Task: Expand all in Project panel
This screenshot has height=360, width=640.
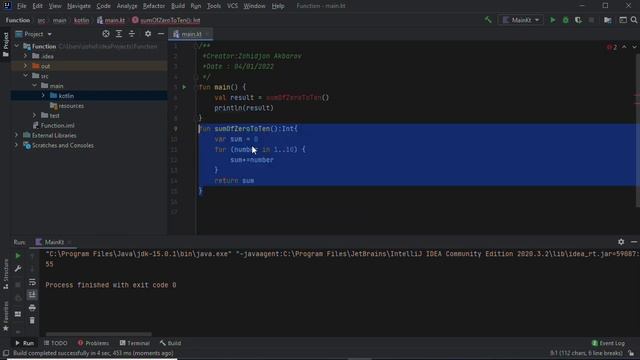Action: pyautogui.click(x=119, y=34)
